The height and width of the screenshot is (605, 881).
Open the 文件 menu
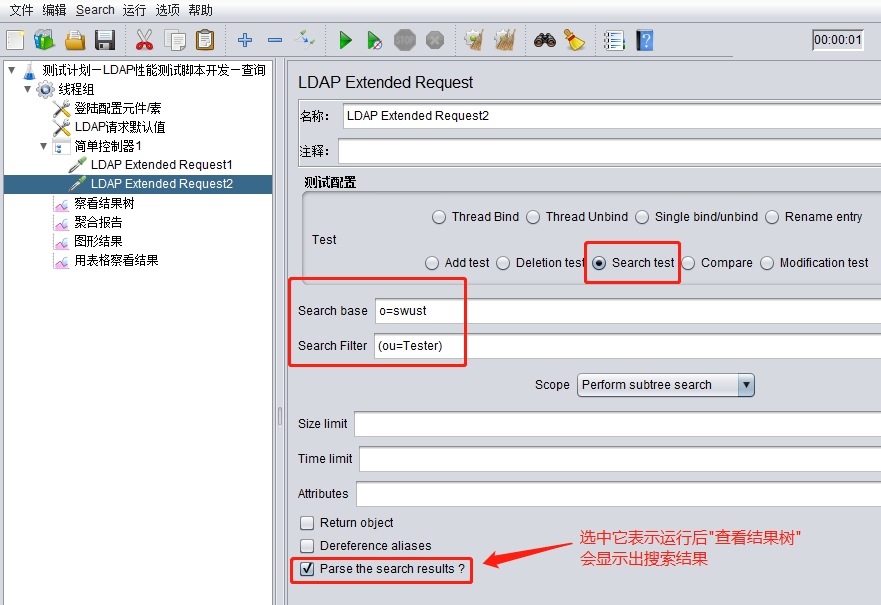click(x=21, y=10)
